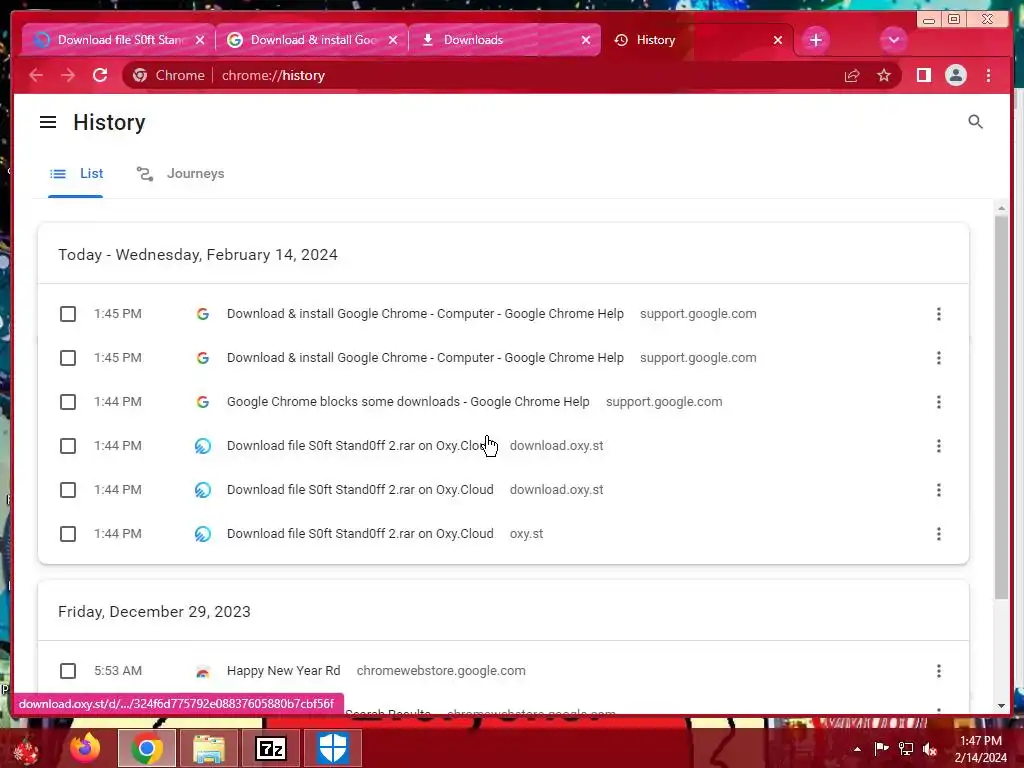Click the scrollbar up arrow
This screenshot has height=768, width=1024.
tap(1001, 208)
